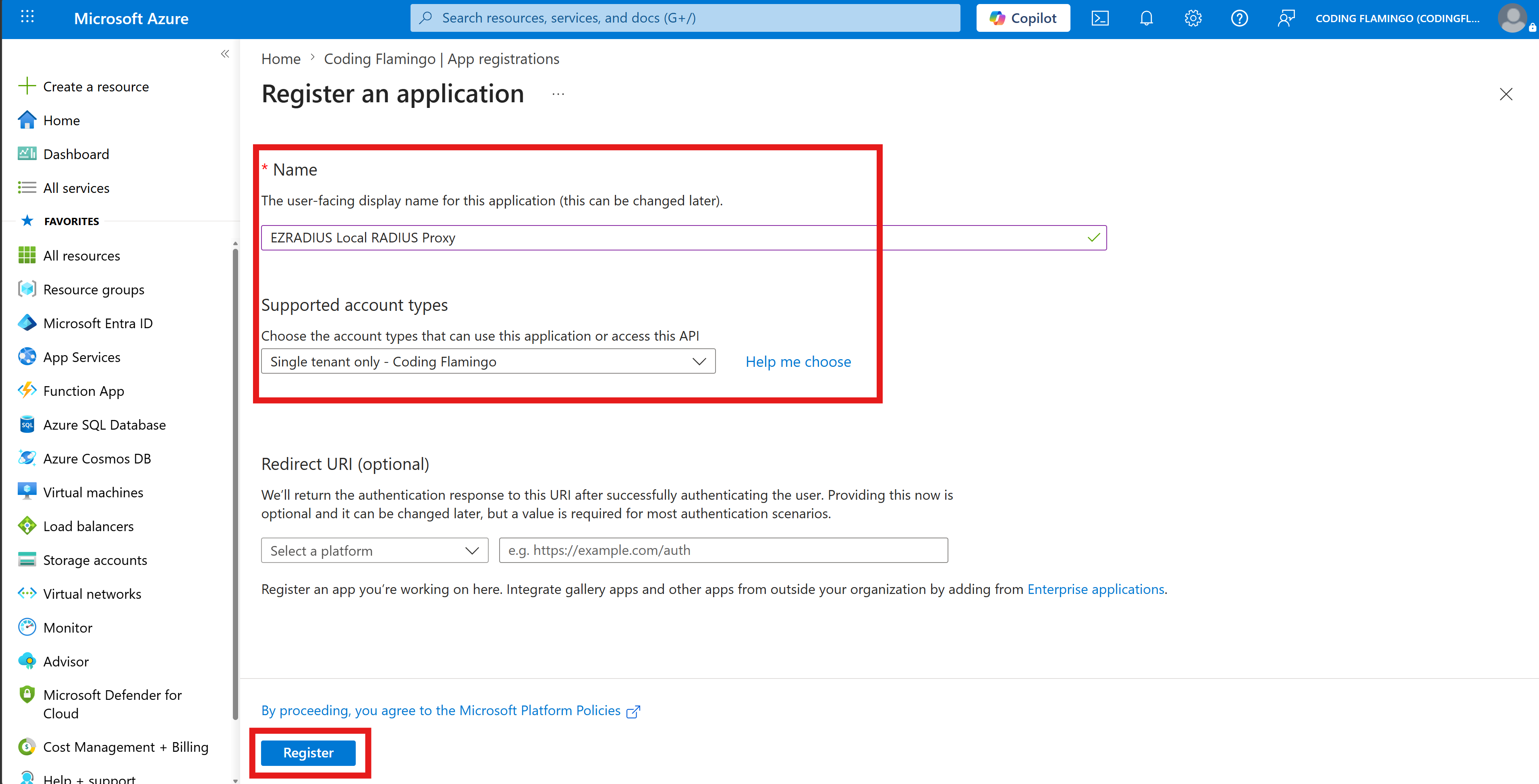The height and width of the screenshot is (784, 1539).
Task: Focus the search resources box
Action: pyautogui.click(x=685, y=18)
